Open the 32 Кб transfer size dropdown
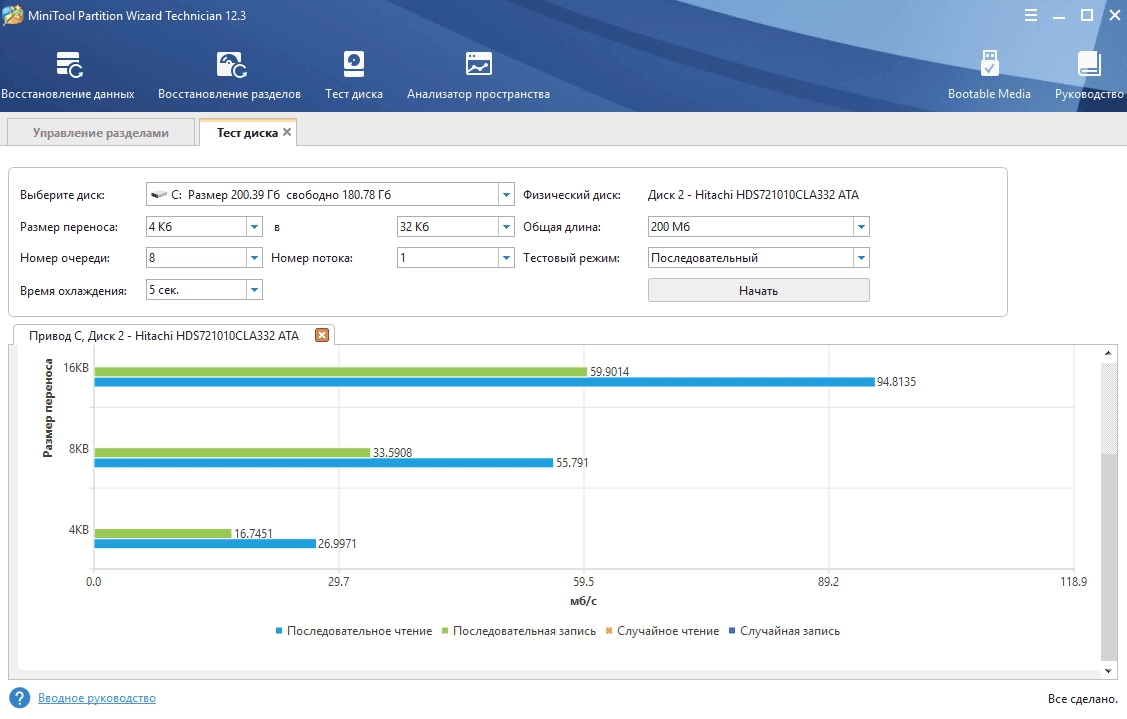Screen dimensions: 1127x719 point(506,226)
